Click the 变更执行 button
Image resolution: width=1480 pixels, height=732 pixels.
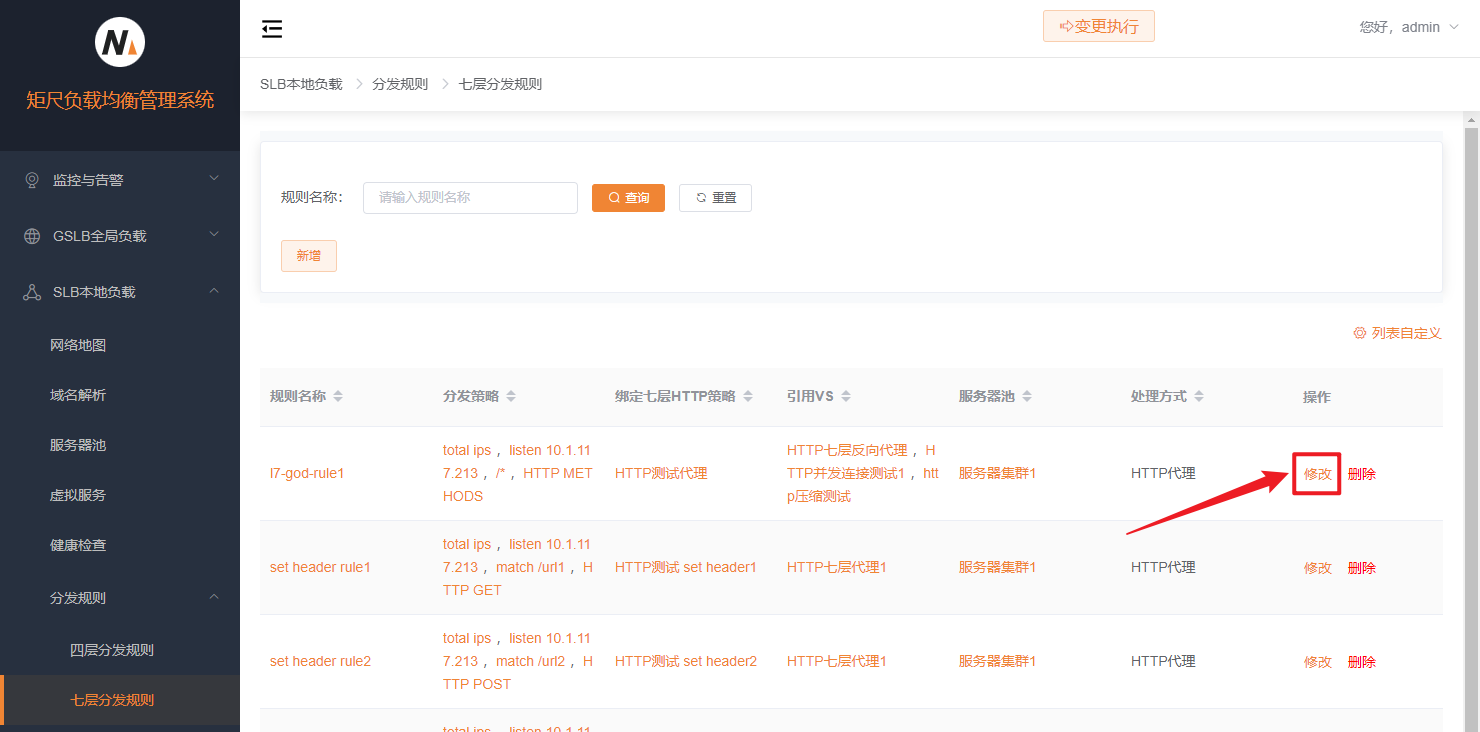(x=1098, y=26)
